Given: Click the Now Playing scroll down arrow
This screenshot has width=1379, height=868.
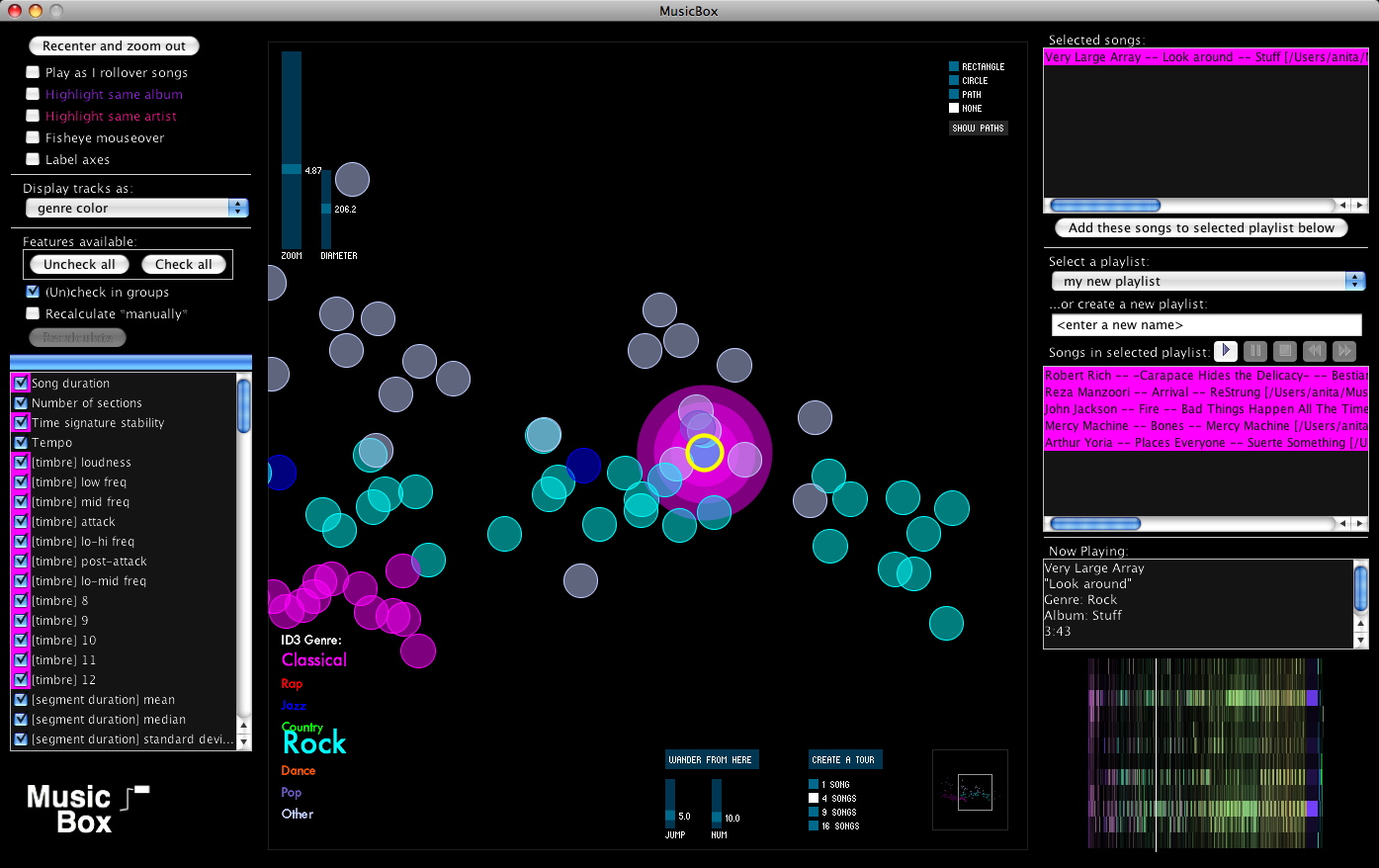Looking at the screenshot, I should (x=1360, y=640).
